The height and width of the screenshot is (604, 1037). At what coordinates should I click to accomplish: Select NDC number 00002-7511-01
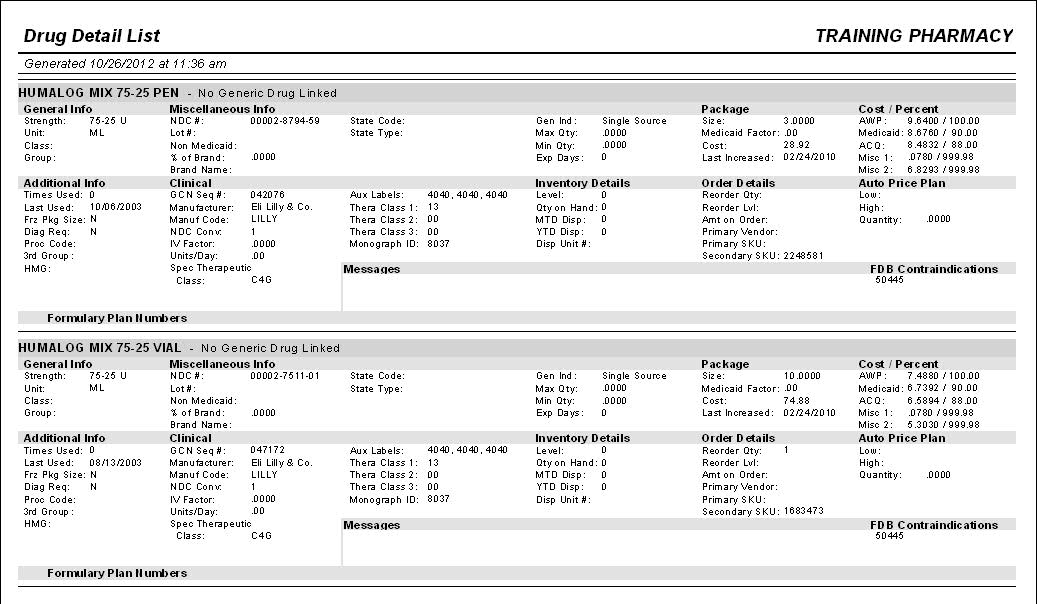pos(285,376)
